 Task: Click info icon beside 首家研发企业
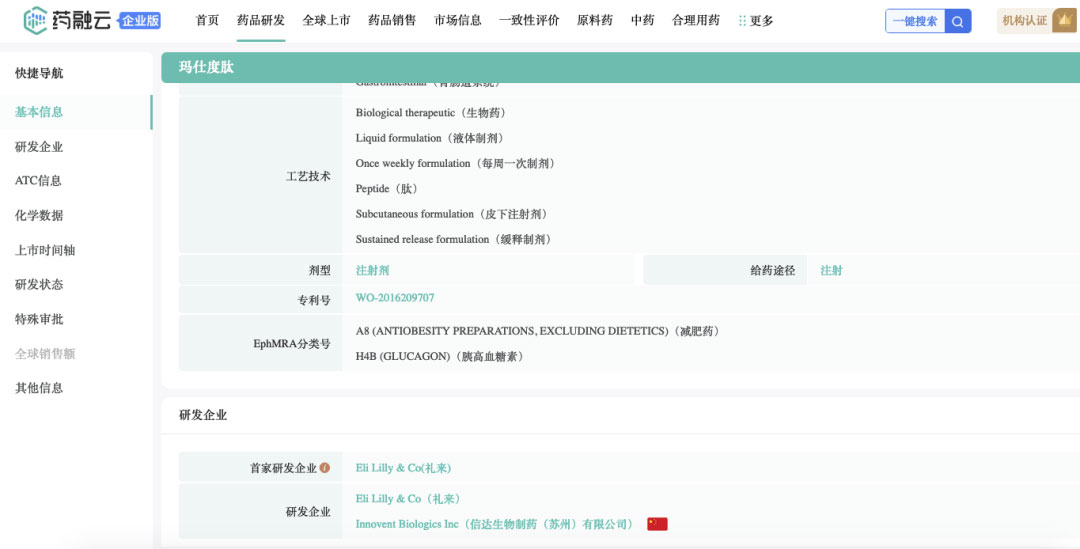point(325,468)
